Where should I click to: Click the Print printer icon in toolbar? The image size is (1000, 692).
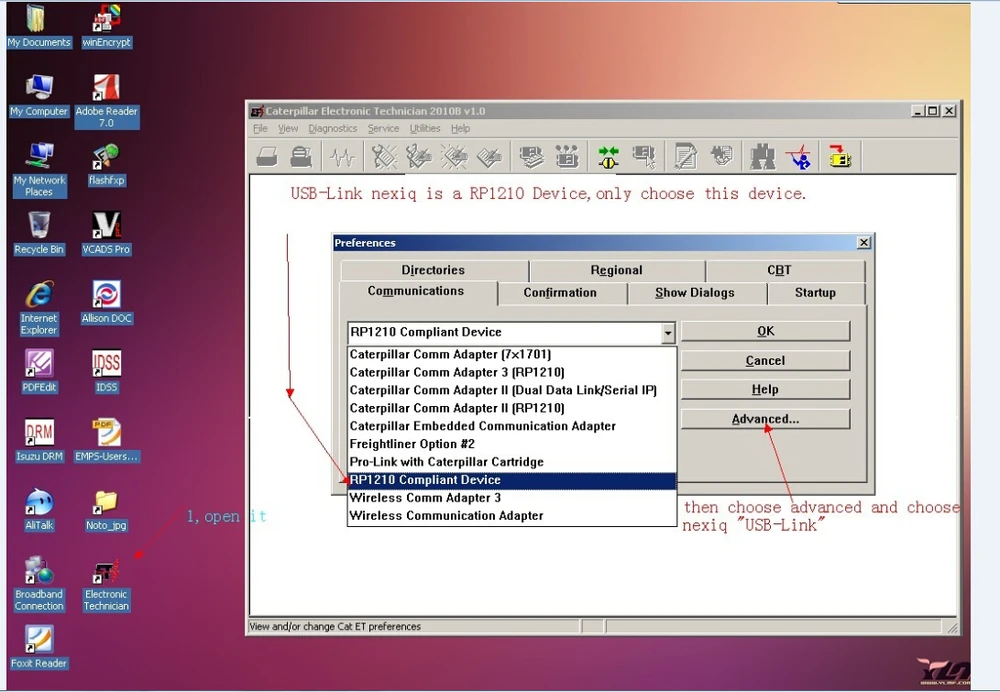[267, 156]
